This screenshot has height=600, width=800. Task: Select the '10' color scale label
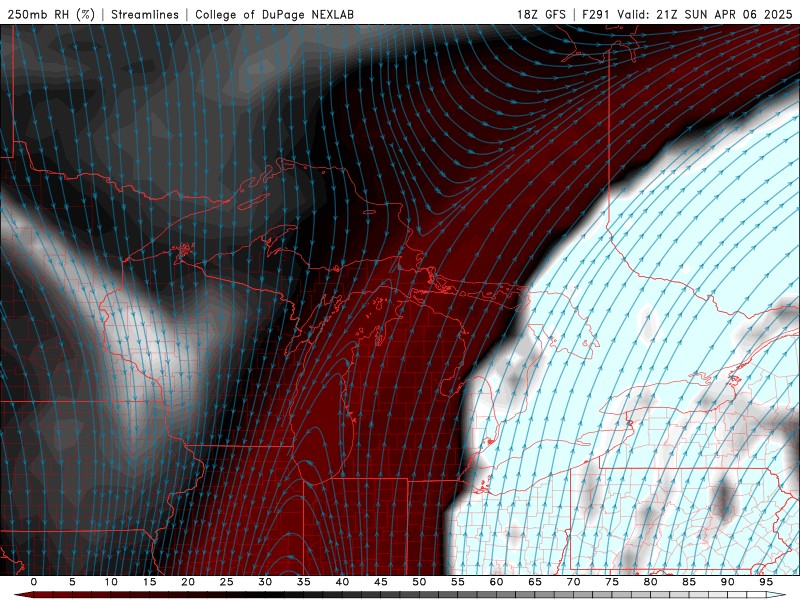coord(111,582)
